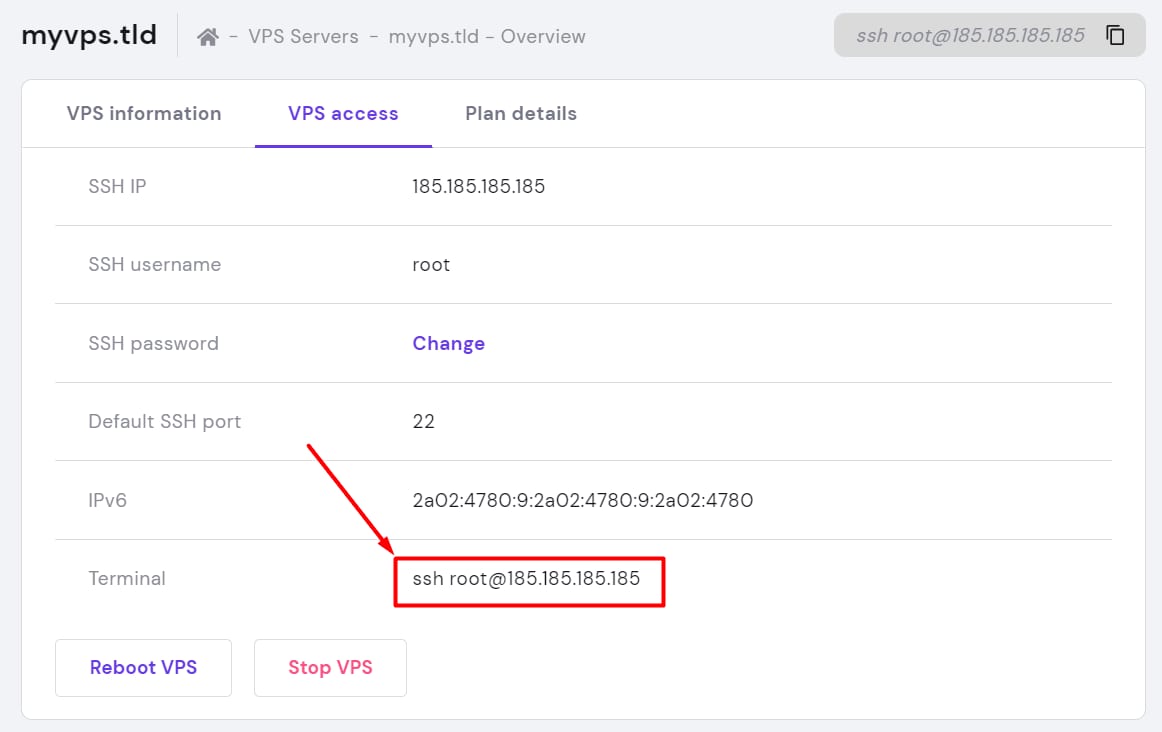Open VPS Servers breadcrumb link
The height and width of the screenshot is (732, 1162).
point(303,37)
